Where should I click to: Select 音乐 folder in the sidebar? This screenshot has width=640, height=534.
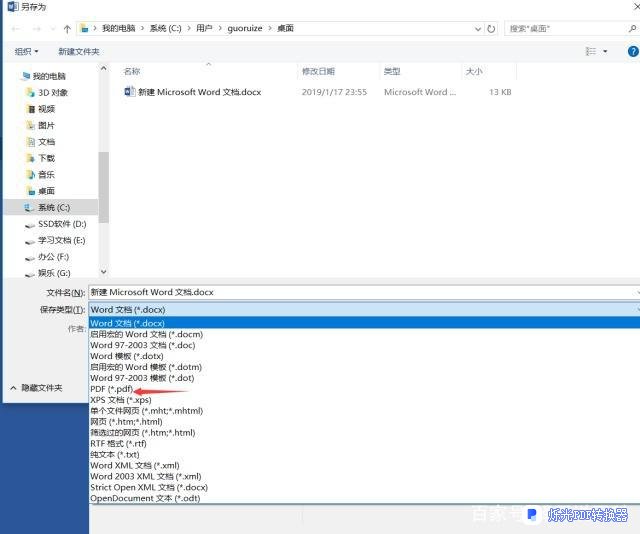click(46, 174)
